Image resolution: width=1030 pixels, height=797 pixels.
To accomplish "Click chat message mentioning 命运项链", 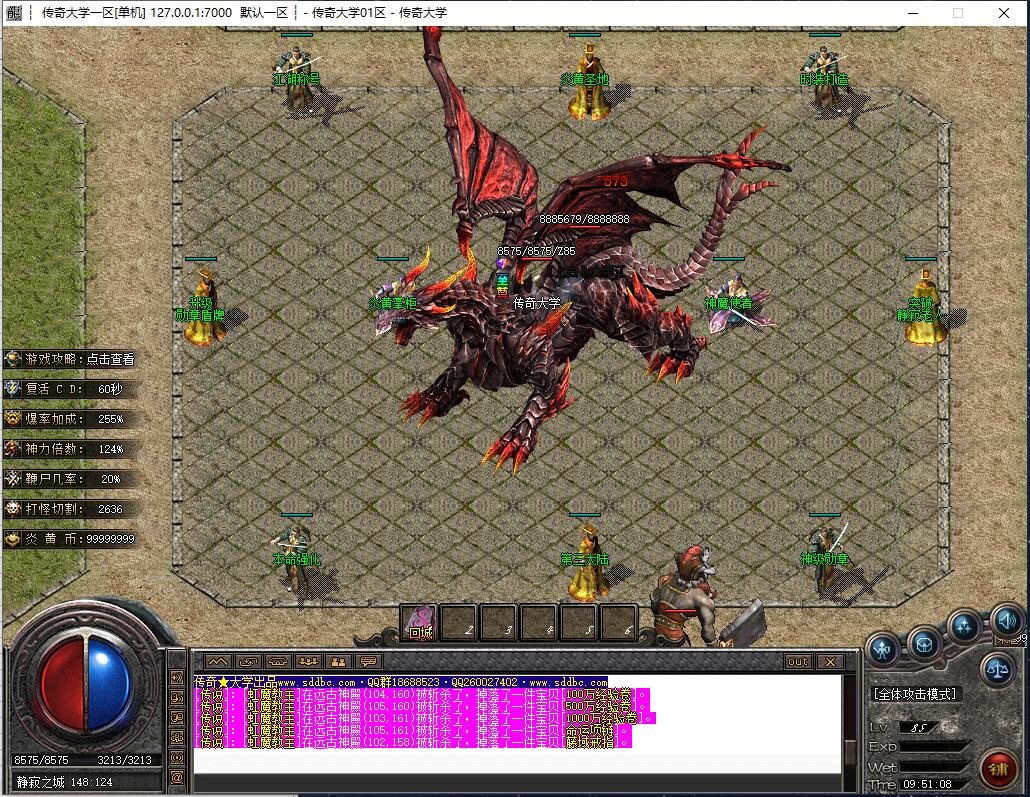I will coord(413,730).
